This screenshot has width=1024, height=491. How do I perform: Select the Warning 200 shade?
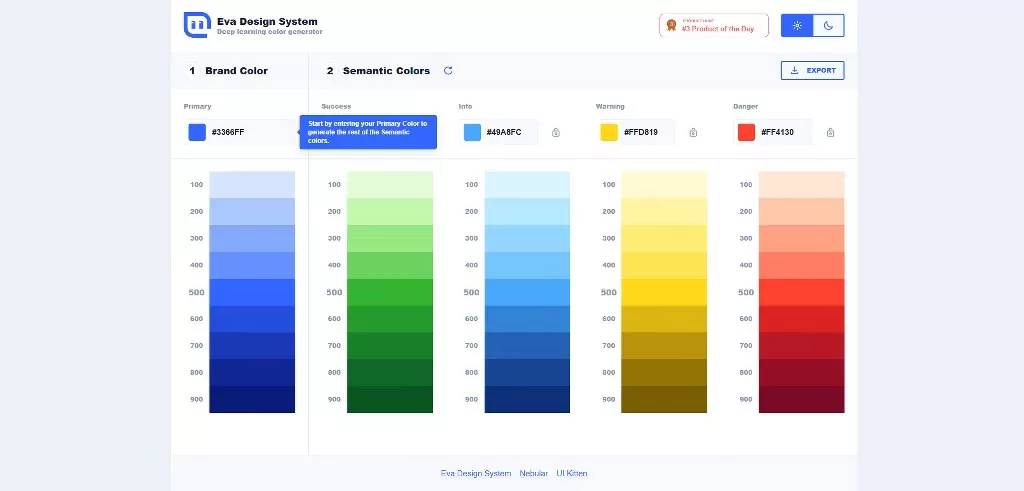pos(664,212)
